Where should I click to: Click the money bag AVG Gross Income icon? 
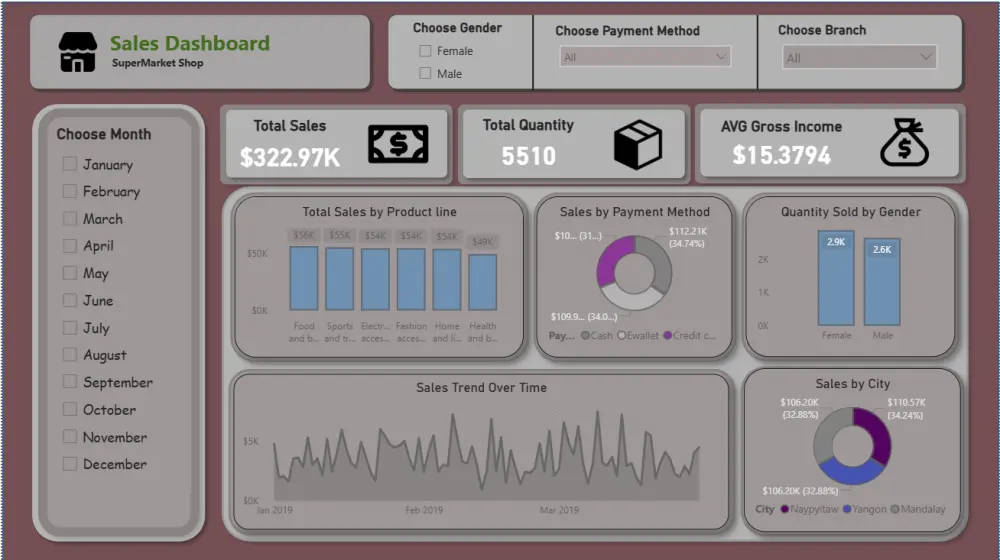[x=904, y=142]
